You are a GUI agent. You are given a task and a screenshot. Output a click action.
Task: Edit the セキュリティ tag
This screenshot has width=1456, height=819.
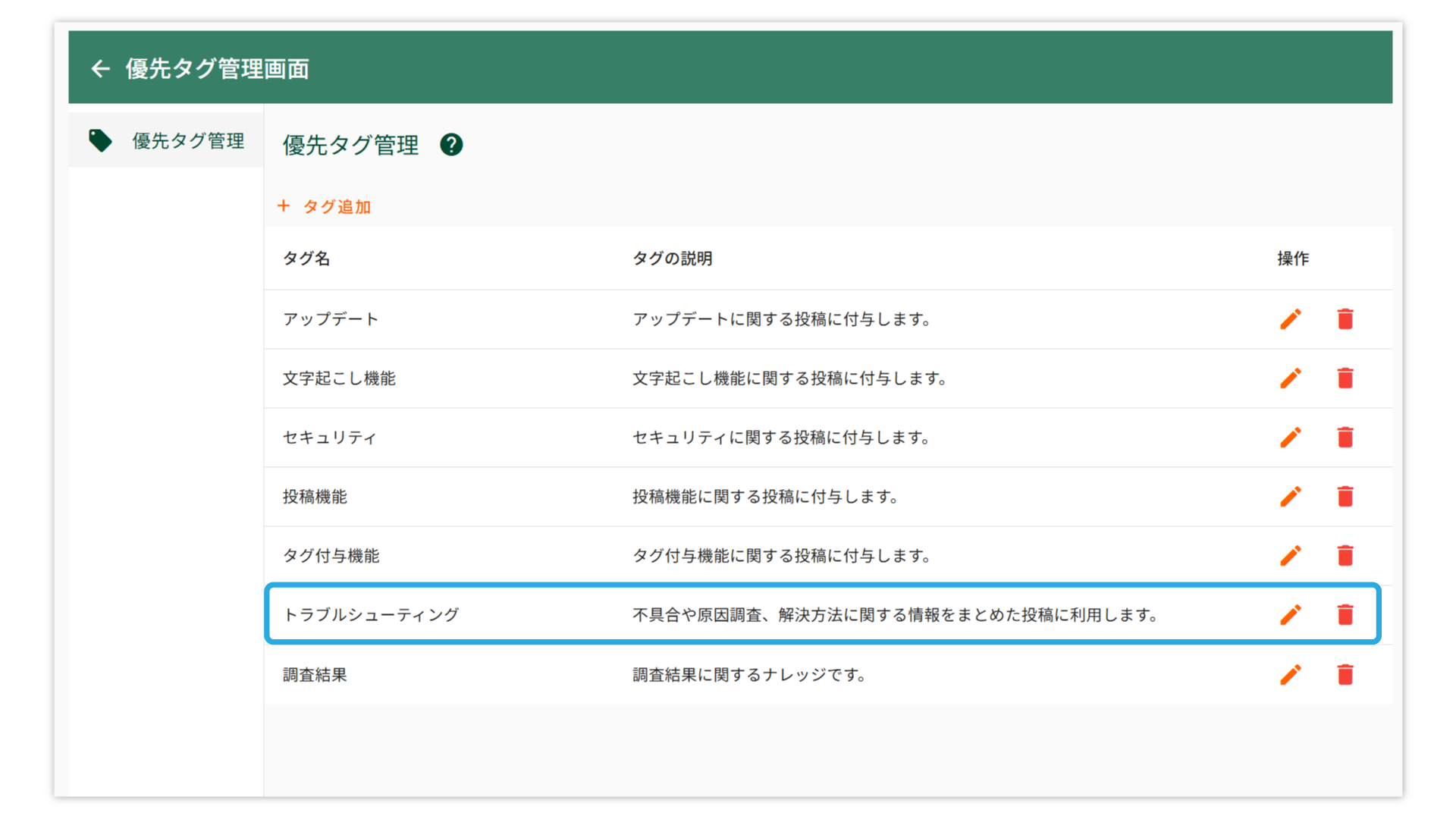pos(1291,438)
